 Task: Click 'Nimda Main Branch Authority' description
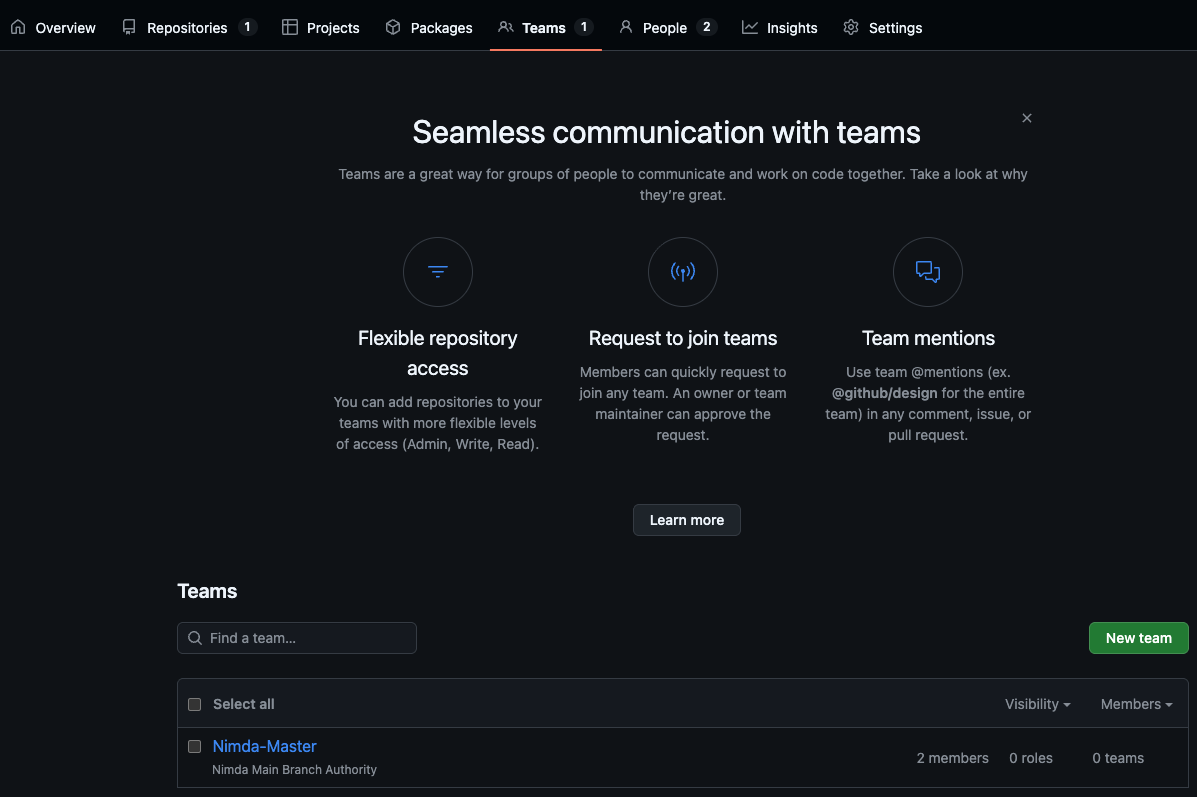[295, 770]
